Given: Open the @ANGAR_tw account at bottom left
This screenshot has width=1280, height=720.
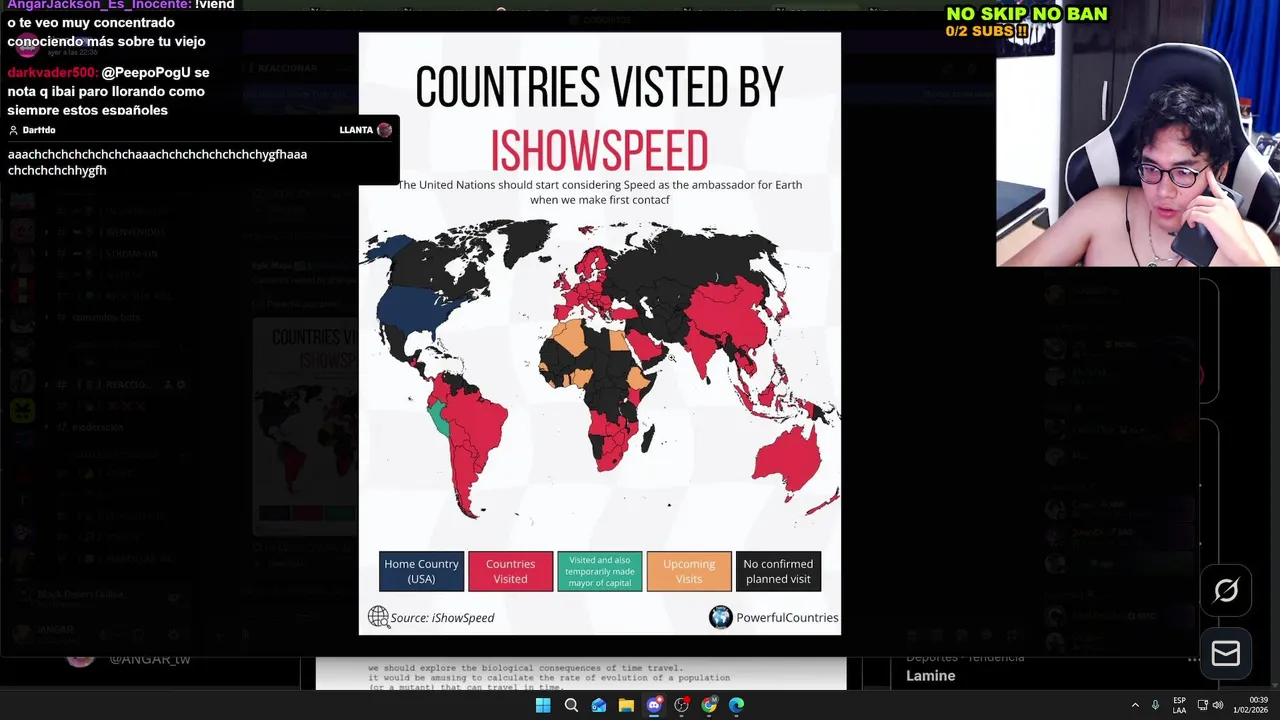Looking at the screenshot, I should click(149, 659).
